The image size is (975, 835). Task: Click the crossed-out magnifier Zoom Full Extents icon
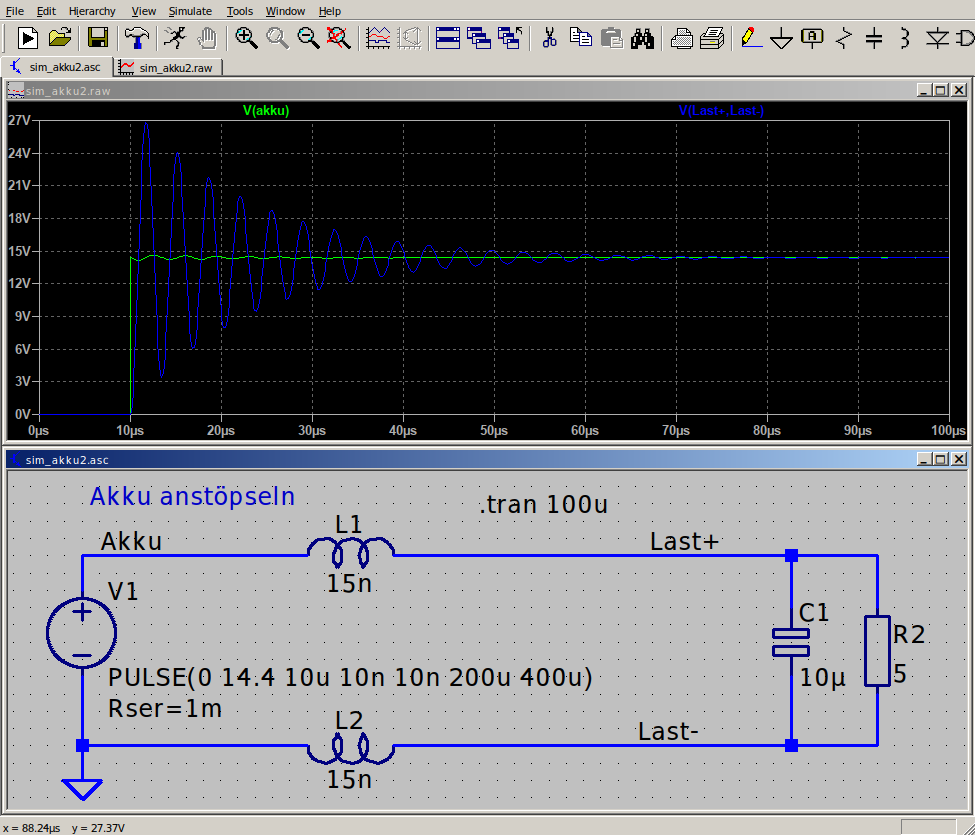pyautogui.click(x=339, y=38)
